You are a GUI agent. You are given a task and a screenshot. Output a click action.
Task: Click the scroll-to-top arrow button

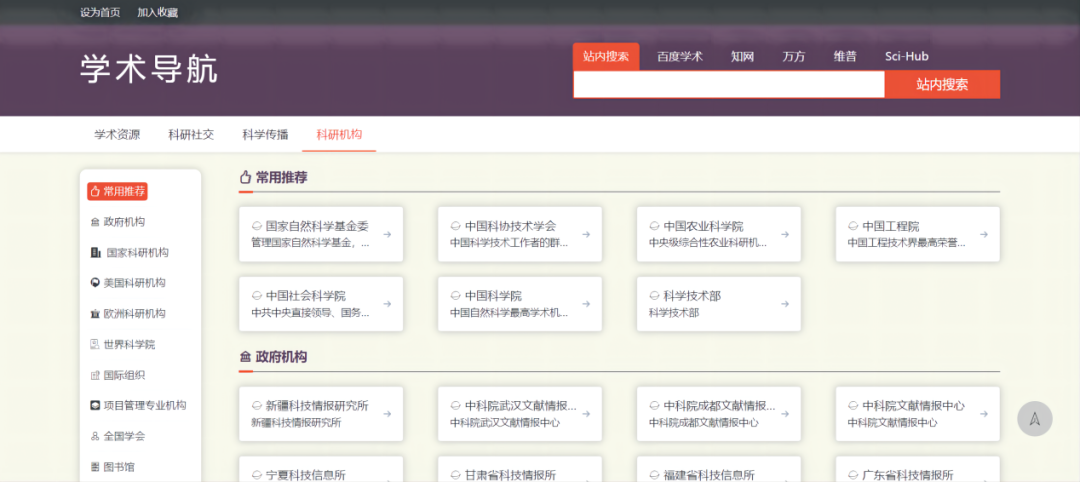pos(1035,419)
